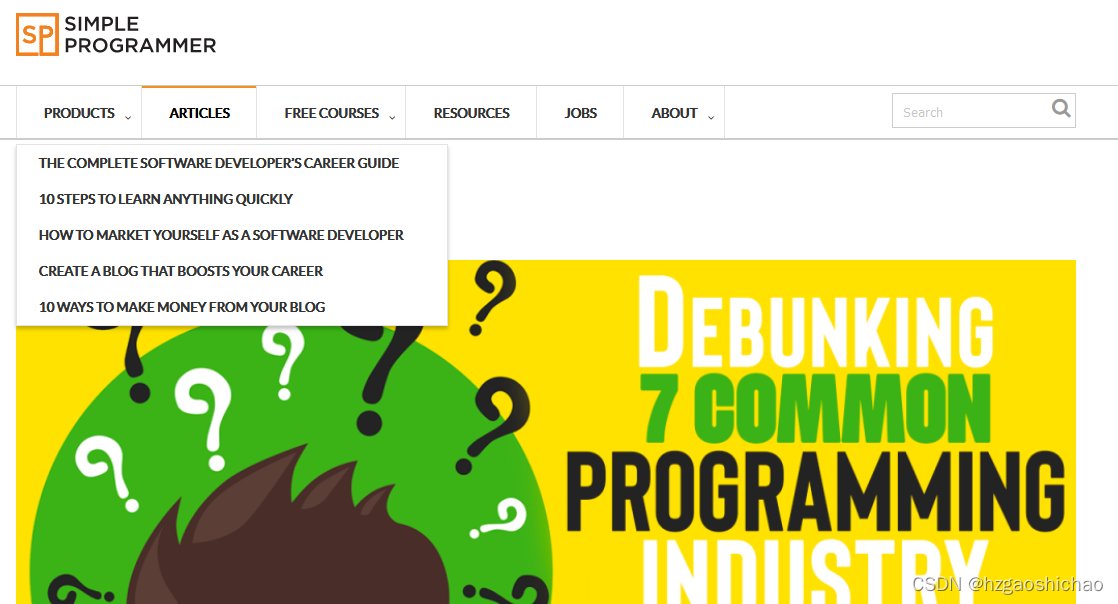Click the search magnifier icon

coord(1061,108)
